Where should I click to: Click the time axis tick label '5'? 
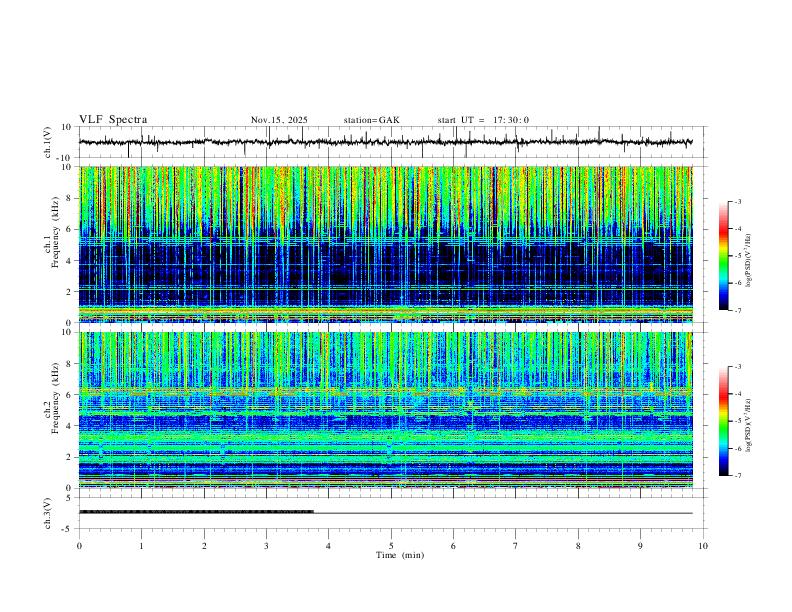[x=391, y=546]
